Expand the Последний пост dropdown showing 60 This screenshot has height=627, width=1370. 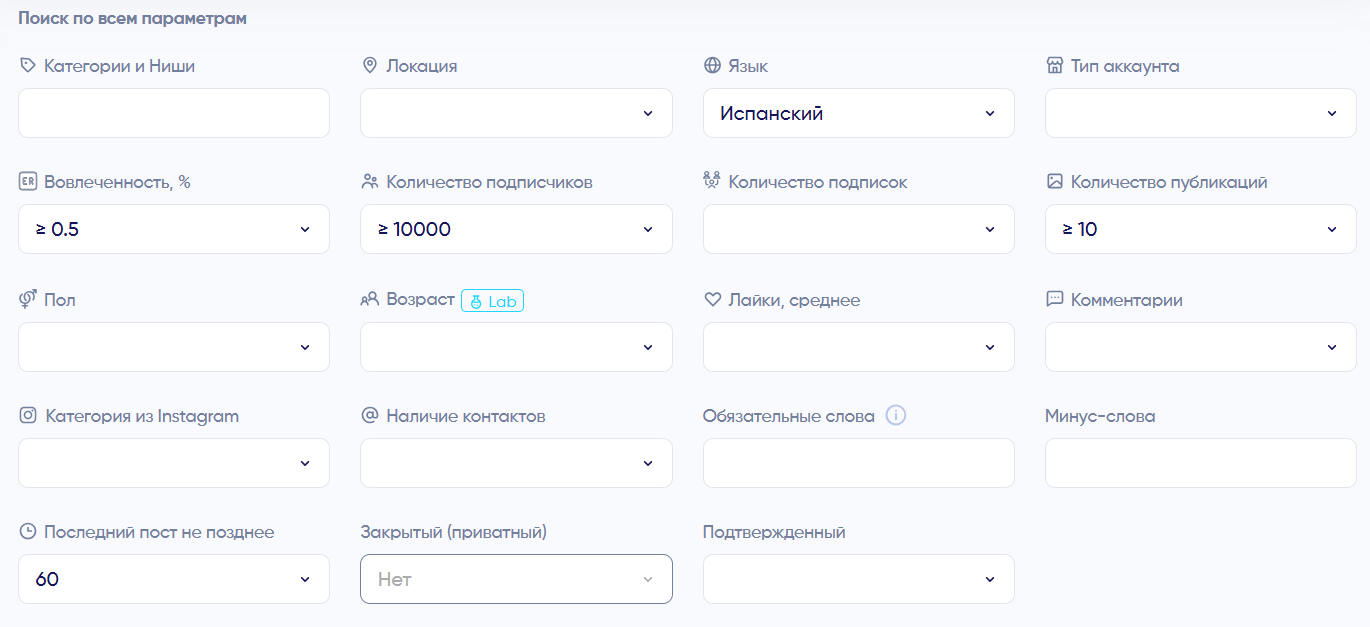click(173, 579)
